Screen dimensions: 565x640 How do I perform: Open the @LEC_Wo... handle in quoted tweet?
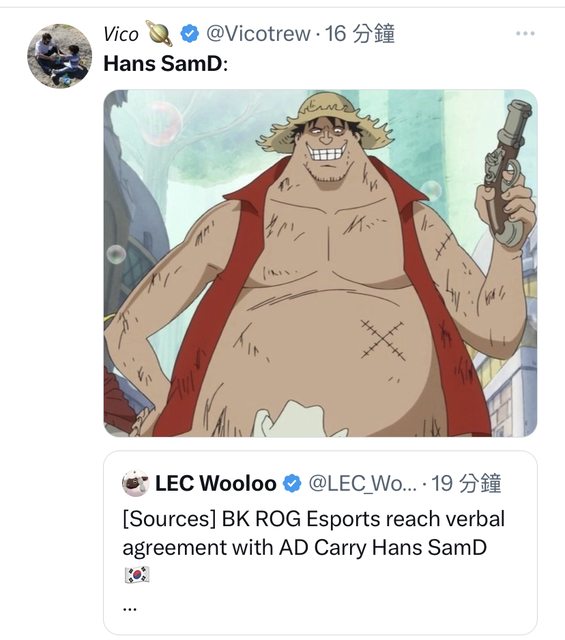363,483
